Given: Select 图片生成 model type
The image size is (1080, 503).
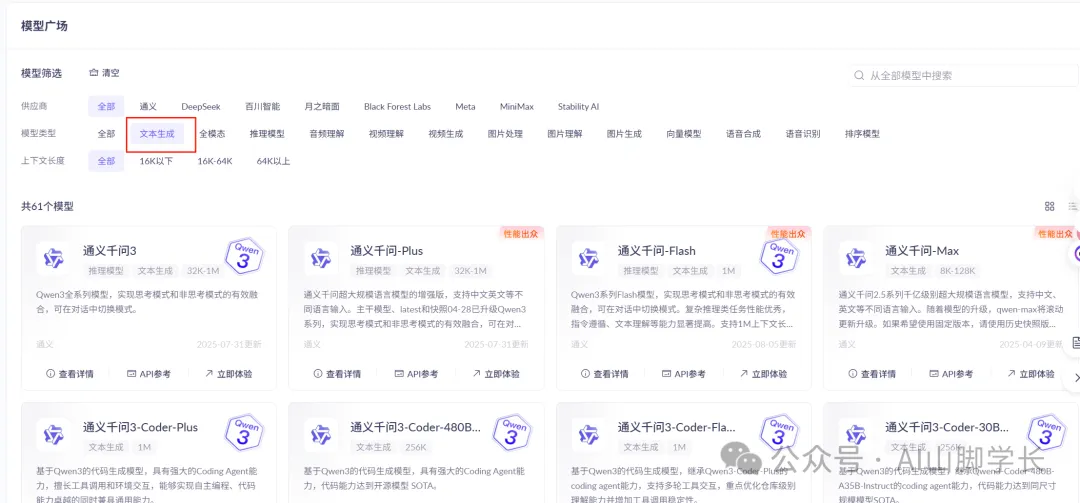Looking at the screenshot, I should [x=624, y=134].
